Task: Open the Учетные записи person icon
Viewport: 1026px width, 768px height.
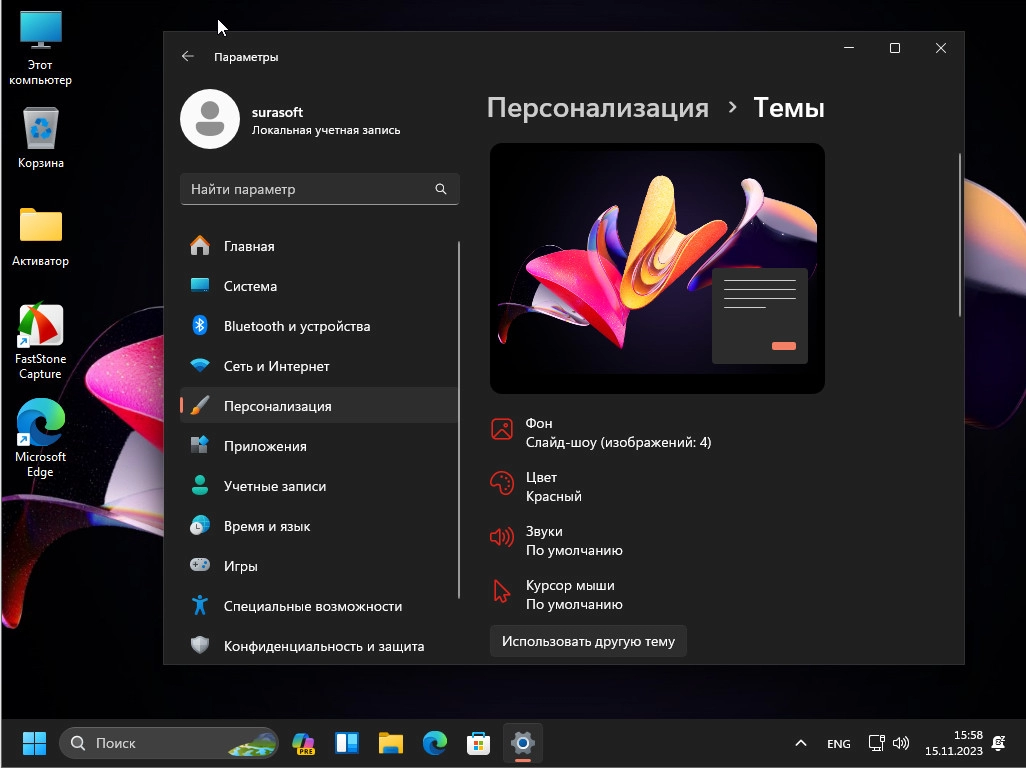Action: tap(200, 485)
